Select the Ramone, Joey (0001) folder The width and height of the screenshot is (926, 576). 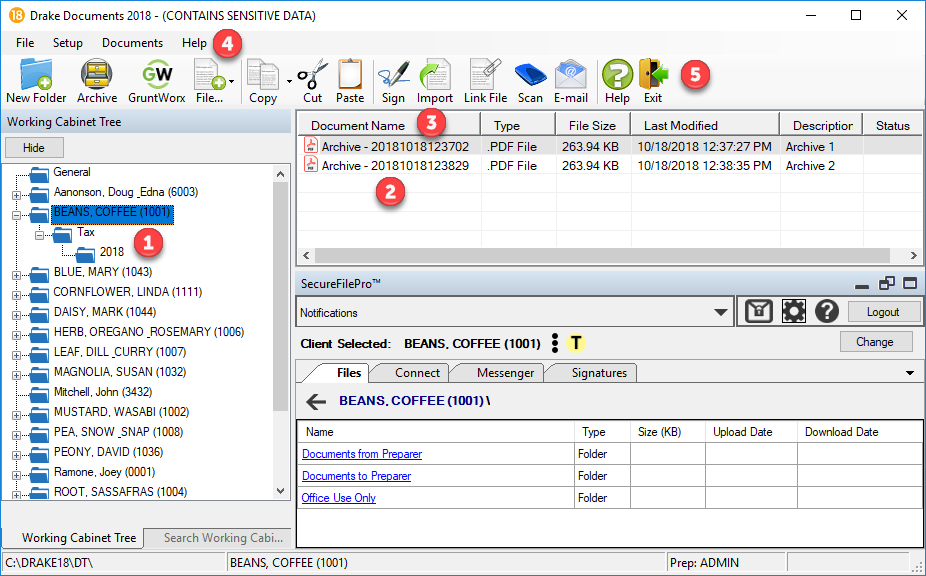(104, 472)
